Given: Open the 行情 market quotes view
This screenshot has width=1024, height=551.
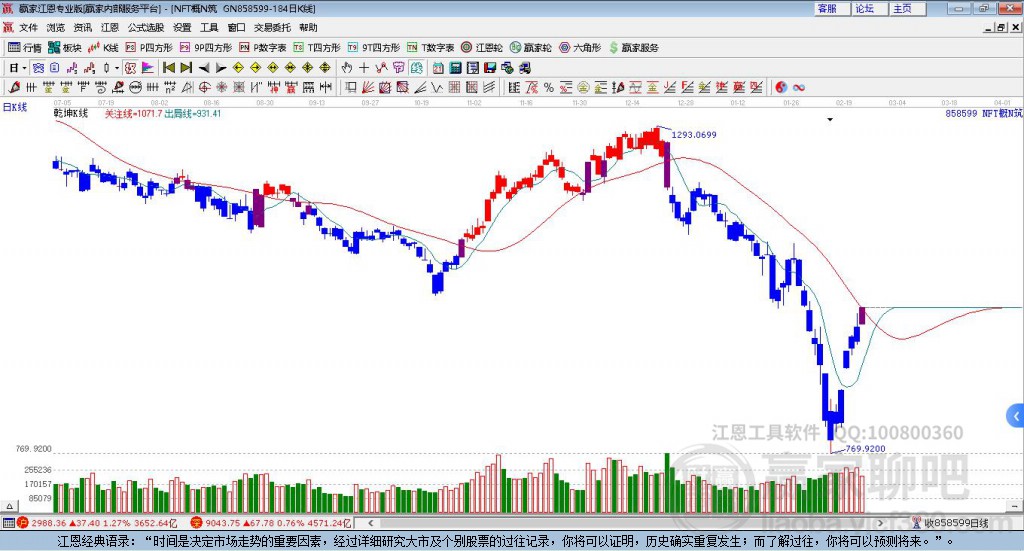Looking at the screenshot, I should pyautogui.click(x=25, y=48).
